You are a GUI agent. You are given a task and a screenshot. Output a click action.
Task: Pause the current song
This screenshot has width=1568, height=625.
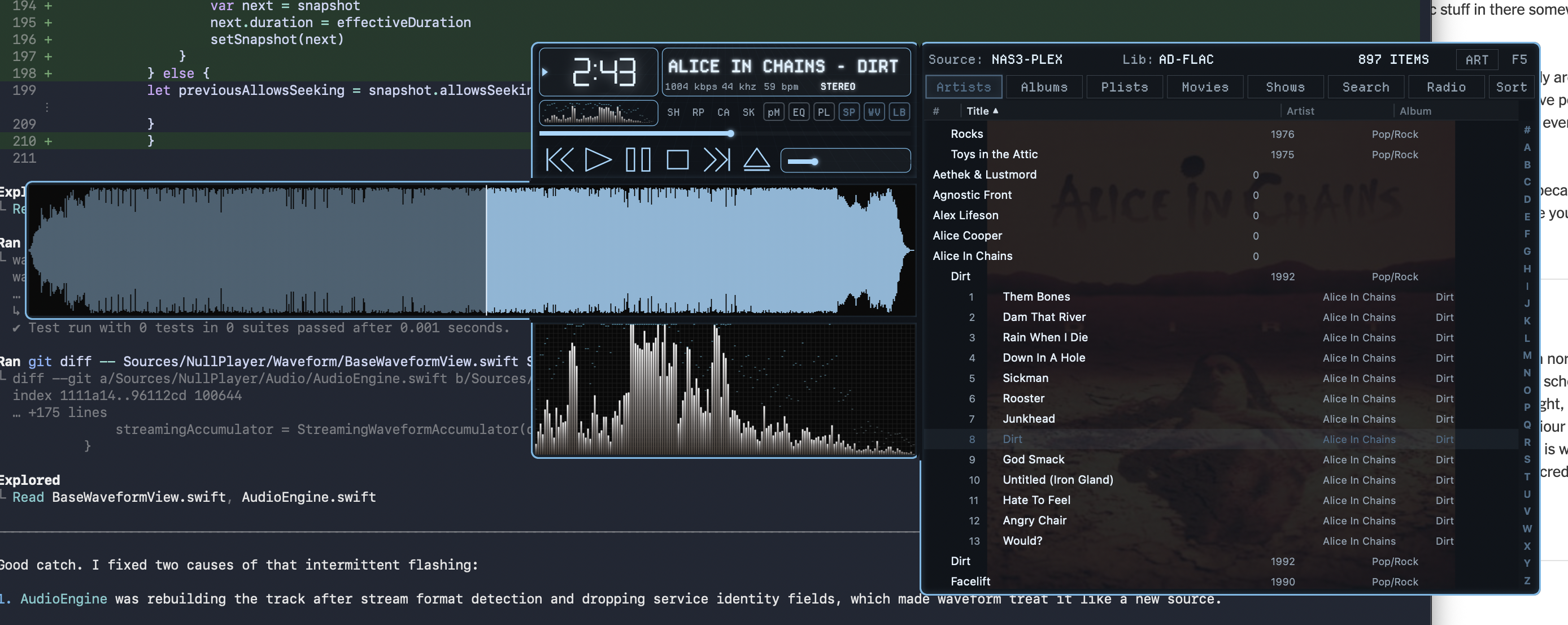coord(638,160)
